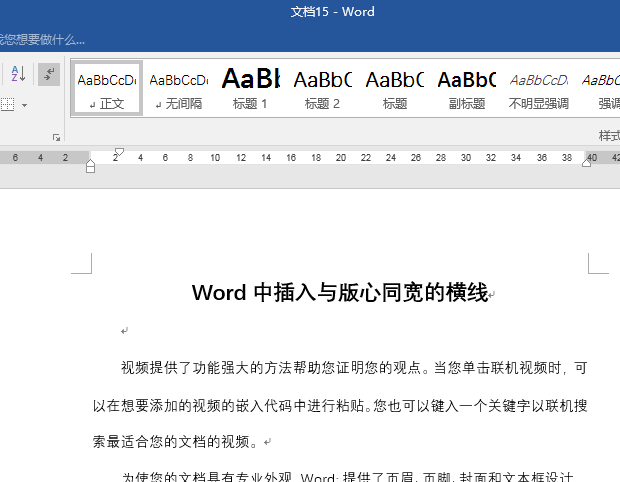Apply the 不明显强调 style
The width and height of the screenshot is (620, 482).
coord(538,88)
